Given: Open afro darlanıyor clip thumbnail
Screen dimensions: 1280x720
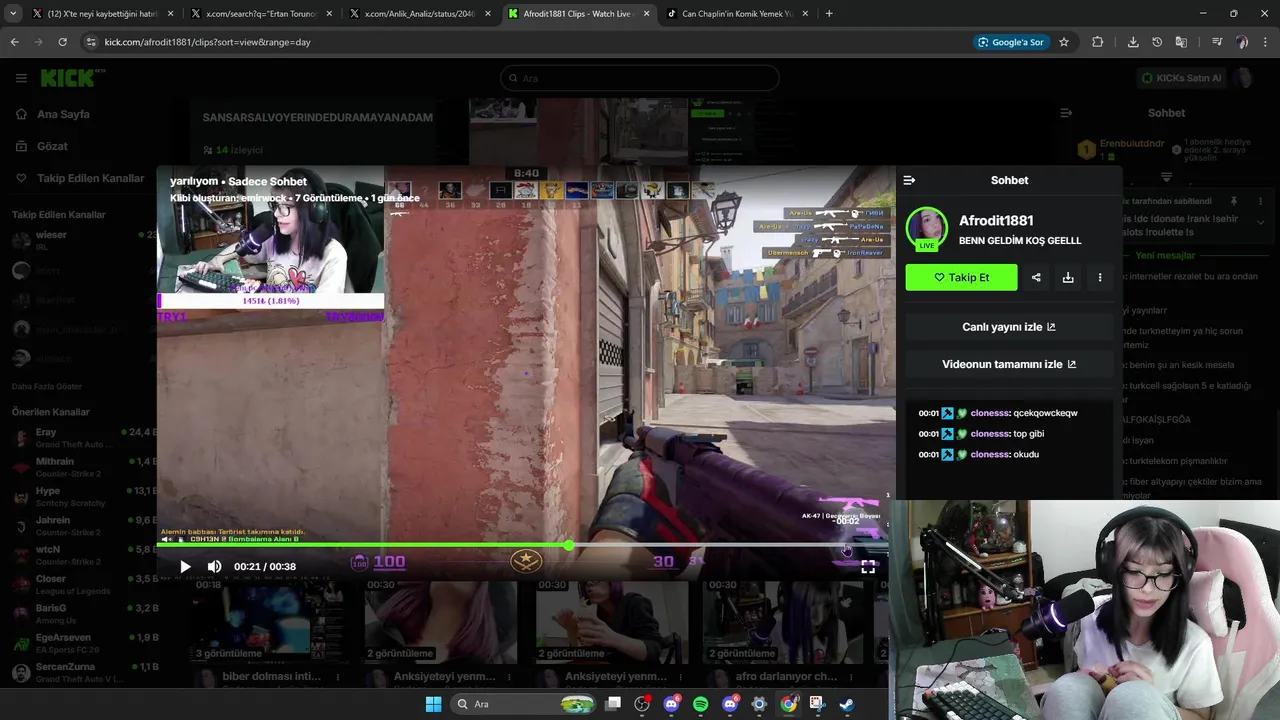Looking at the screenshot, I should pos(783,621).
